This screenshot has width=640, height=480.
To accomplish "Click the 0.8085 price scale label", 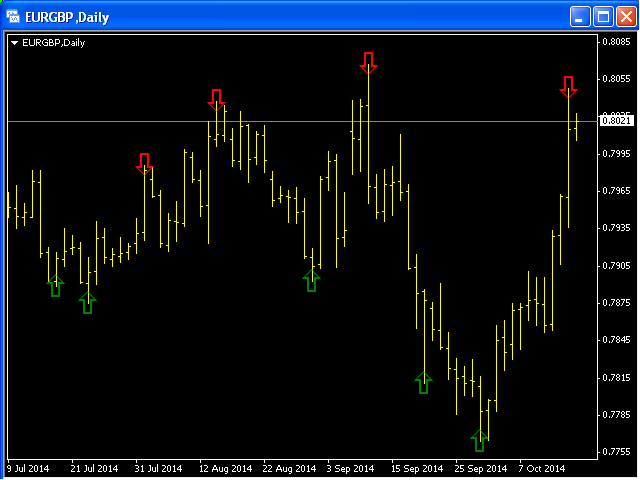I will (616, 42).
